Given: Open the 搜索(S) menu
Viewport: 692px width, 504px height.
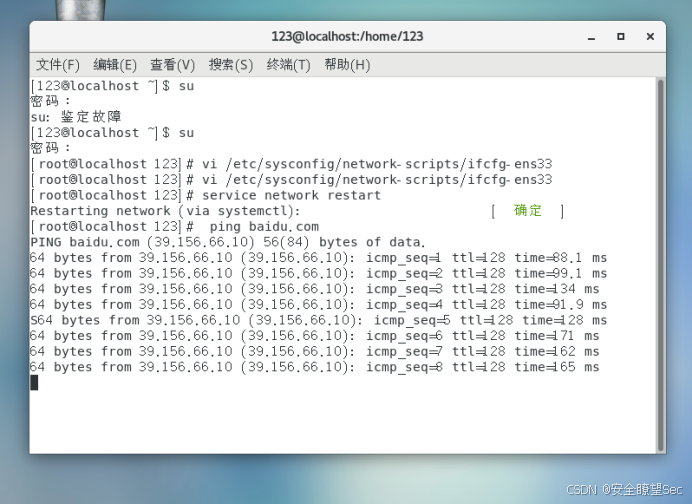Looking at the screenshot, I should [231, 65].
